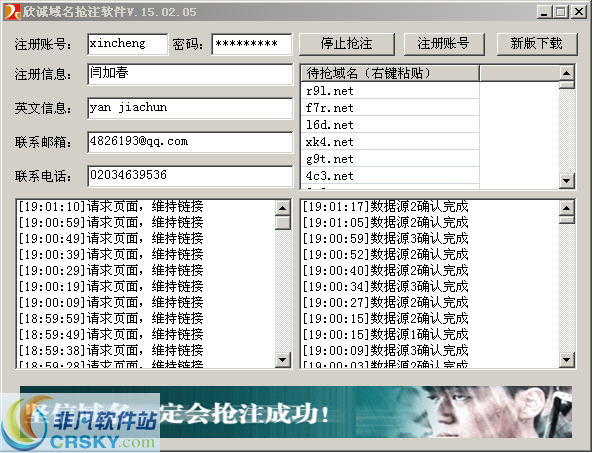Image resolution: width=592 pixels, height=453 pixels.
Task: Select domain row 4c3.net
Action: [390, 176]
